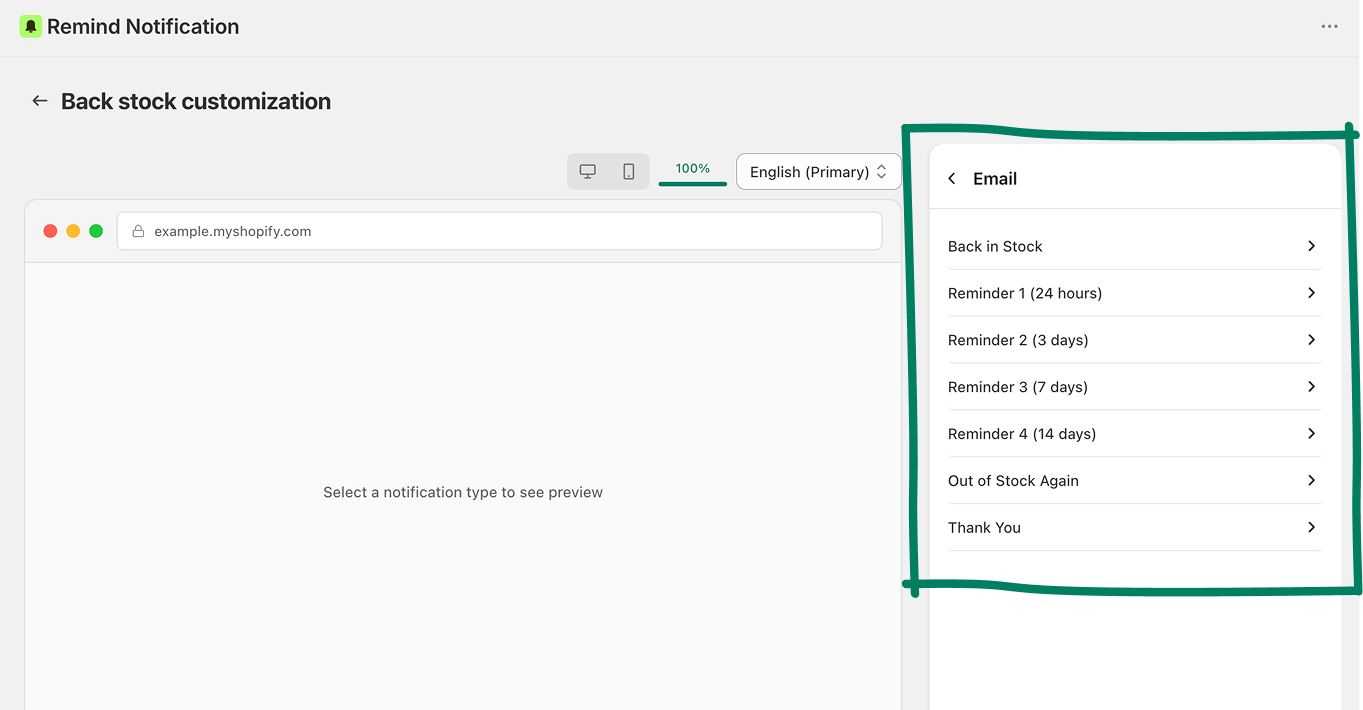Click the lock icon in address bar
The image size is (1363, 710).
[x=139, y=231]
